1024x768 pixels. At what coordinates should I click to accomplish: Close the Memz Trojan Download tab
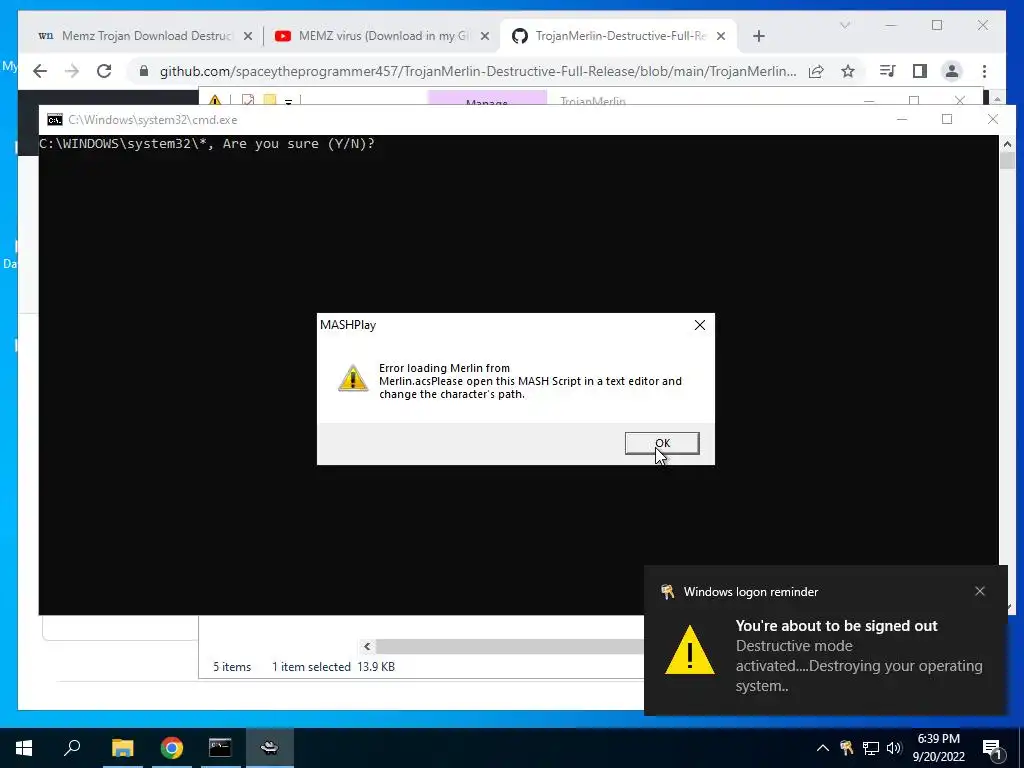point(248,37)
